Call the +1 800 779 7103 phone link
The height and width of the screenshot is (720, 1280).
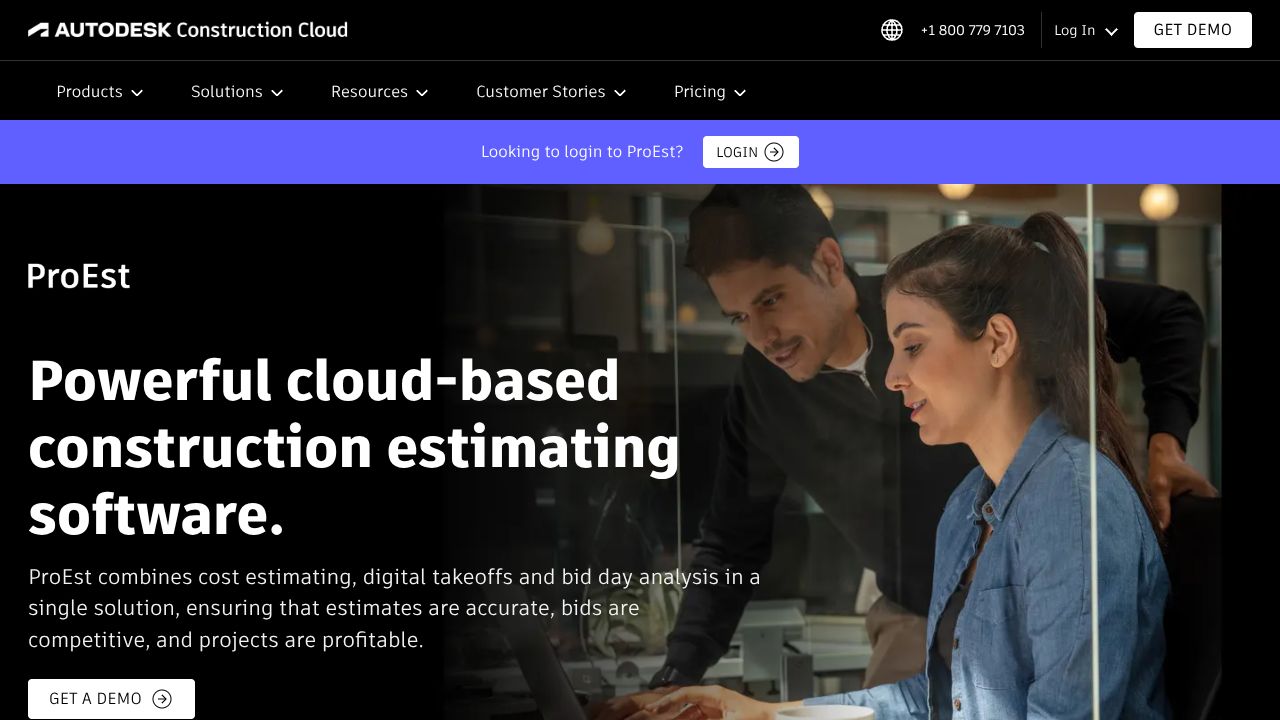tap(972, 30)
